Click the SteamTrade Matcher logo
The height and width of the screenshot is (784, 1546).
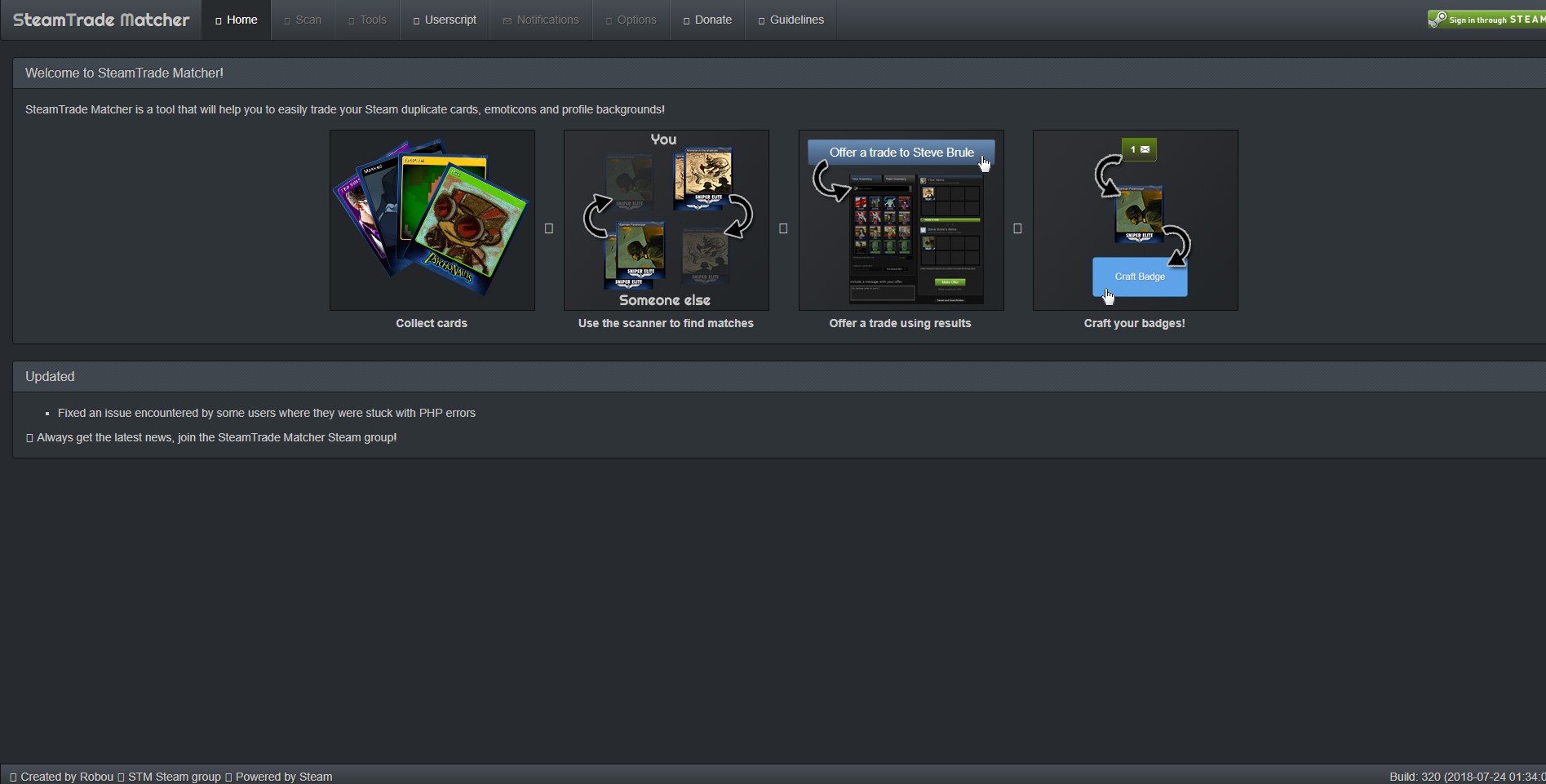coord(101,20)
